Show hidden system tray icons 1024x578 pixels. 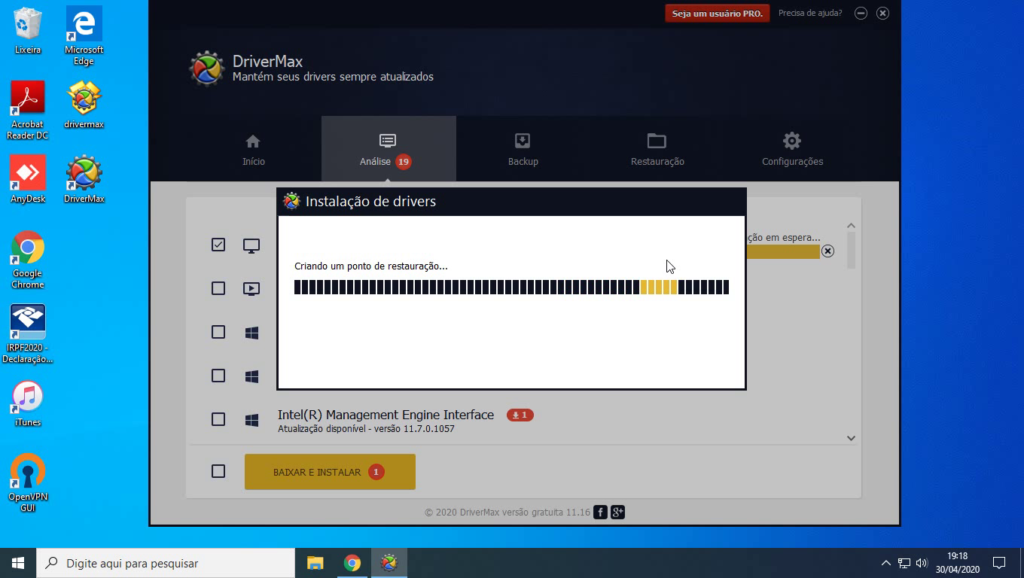tap(886, 563)
